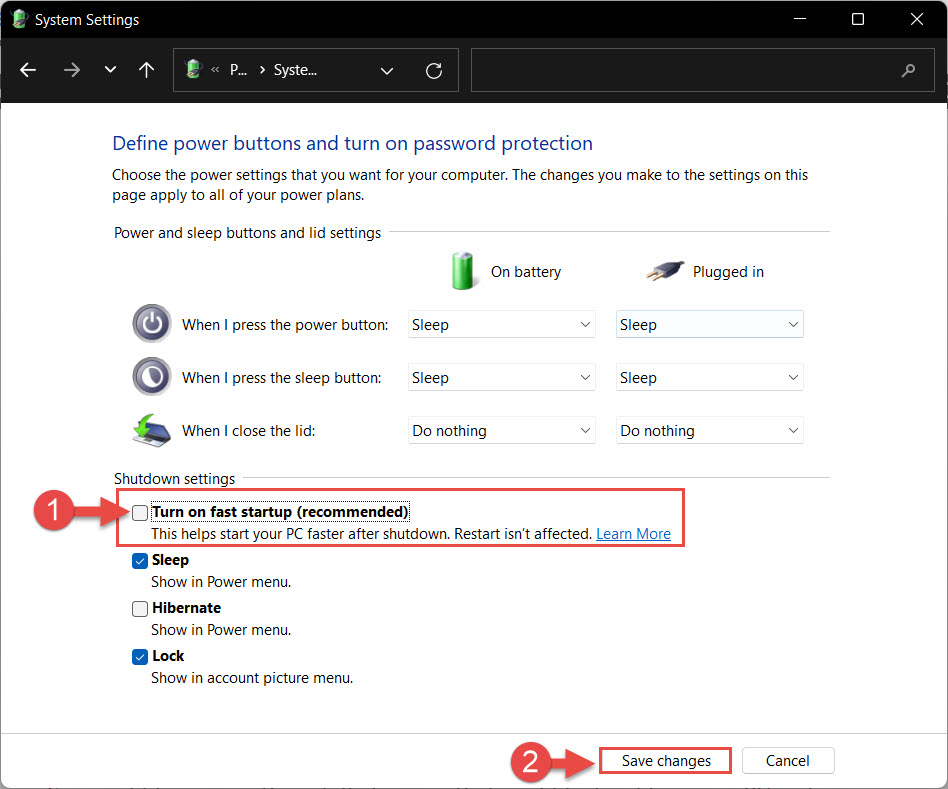
Task: Go up one level with up arrow
Action: [146, 70]
